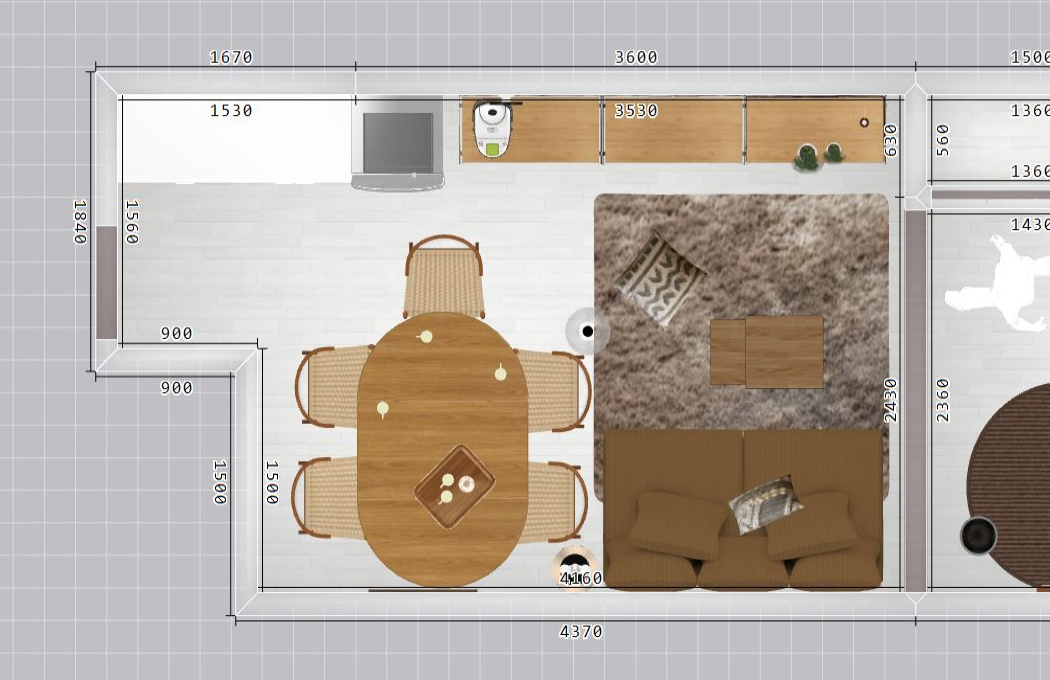The width and height of the screenshot is (1050, 680).
Task: Select the wooden tray on dining table
Action: (455, 486)
